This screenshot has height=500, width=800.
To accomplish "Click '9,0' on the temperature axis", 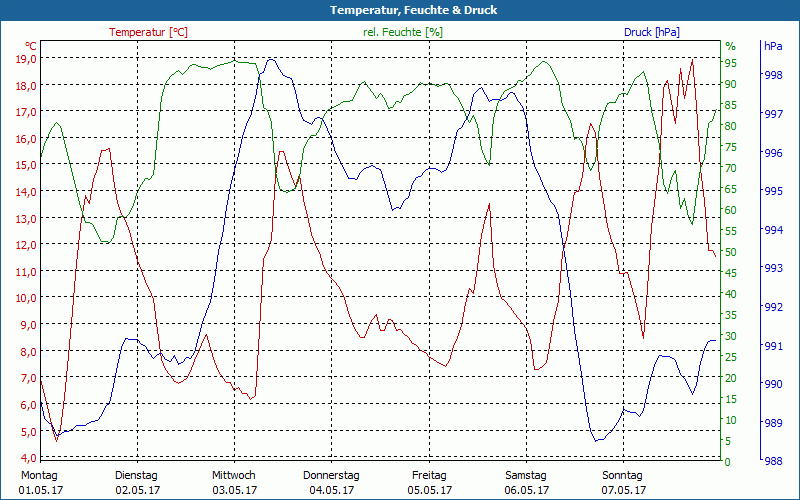I will coord(29,325).
